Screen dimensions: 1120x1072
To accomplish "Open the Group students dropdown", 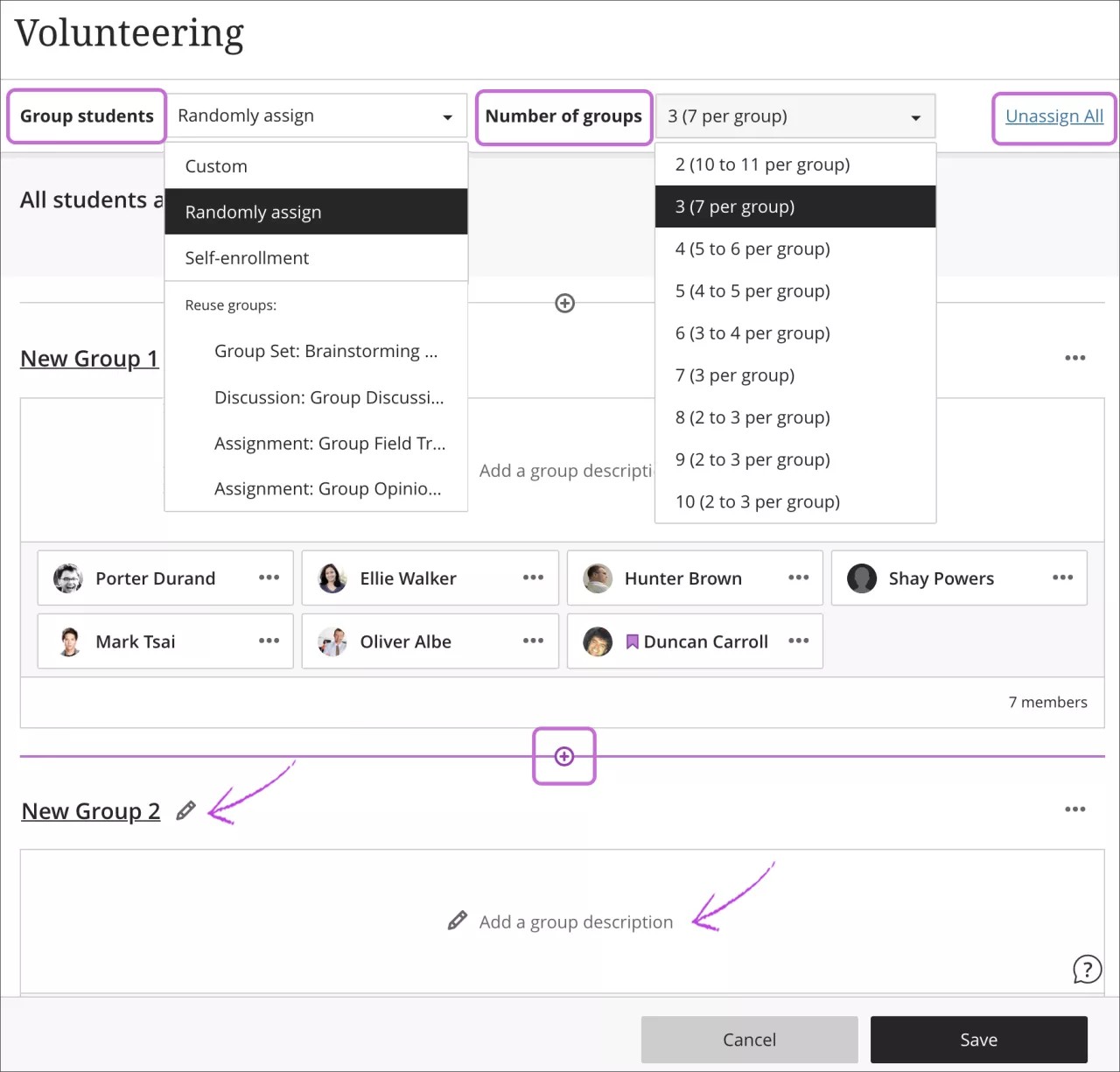I will pos(315,115).
